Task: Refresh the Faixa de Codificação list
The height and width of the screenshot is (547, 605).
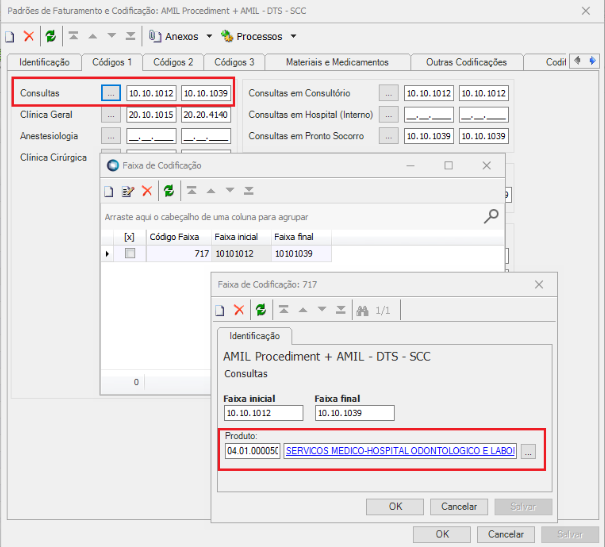Action: 169,191
